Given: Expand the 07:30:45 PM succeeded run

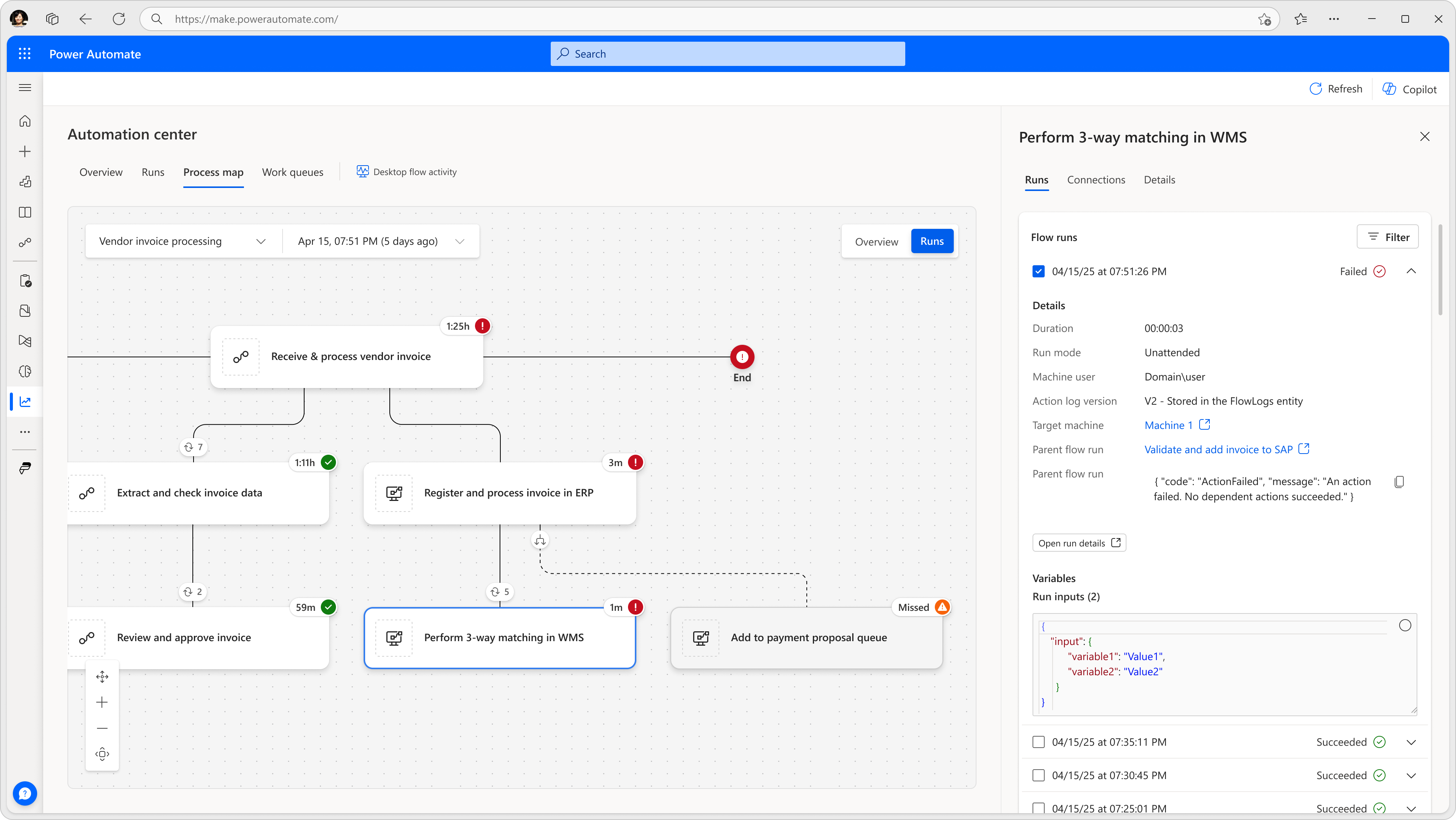Looking at the screenshot, I should coord(1411,775).
